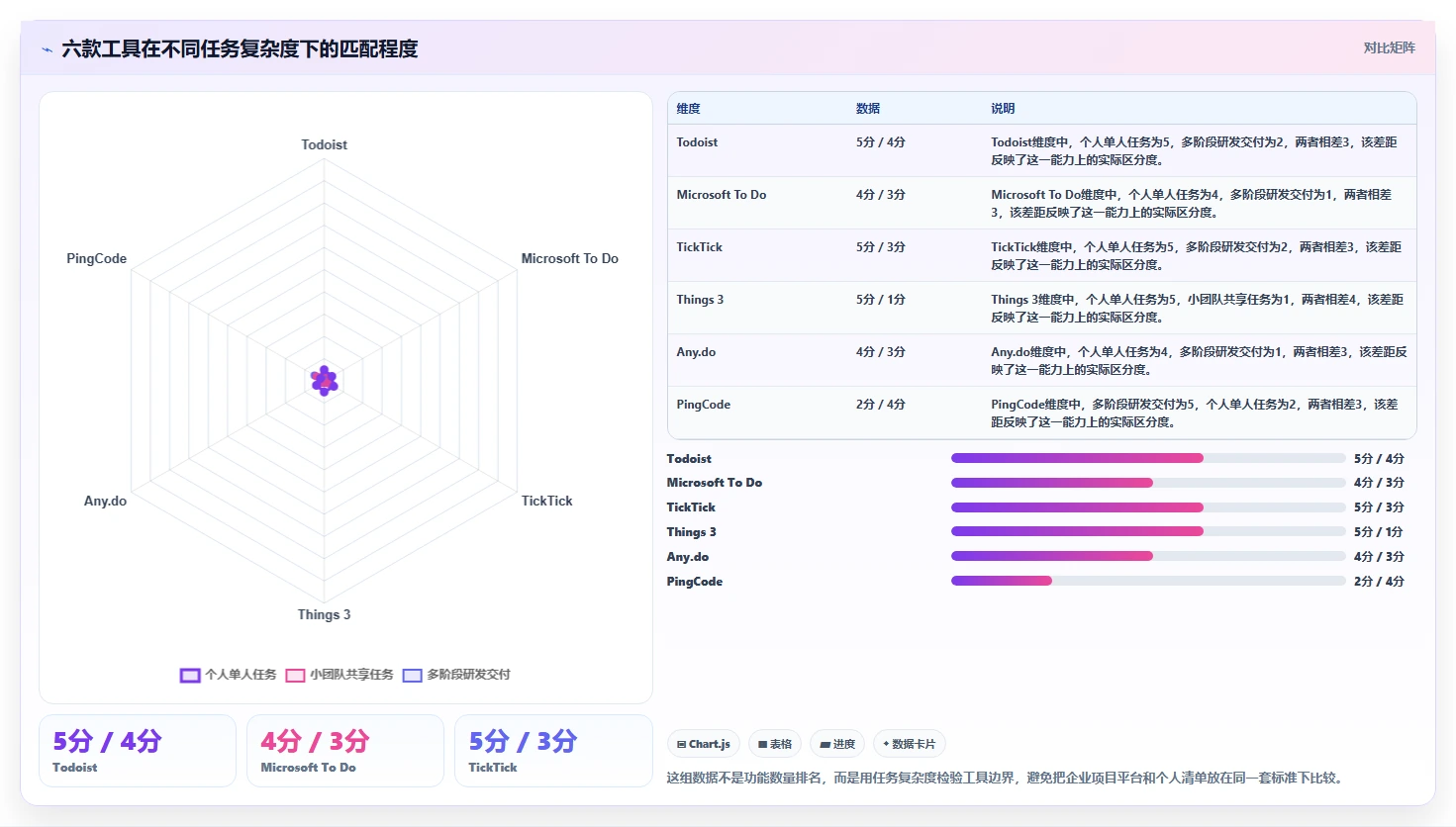Click the Microsoft To Do progress bar
The image size is (1456, 827).
[x=1148, y=483]
